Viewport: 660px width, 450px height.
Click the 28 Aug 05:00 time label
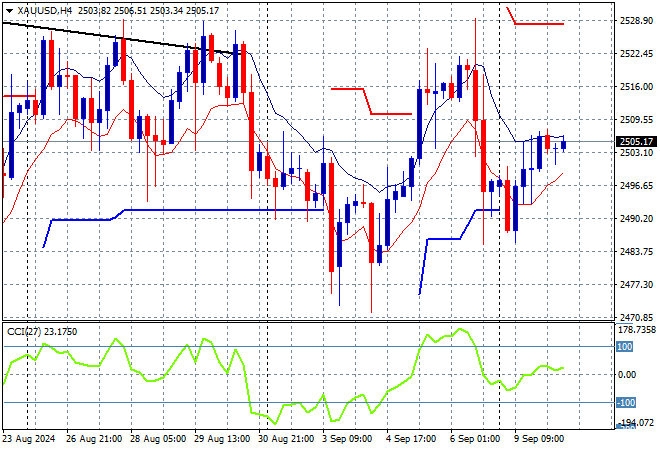[158, 439]
